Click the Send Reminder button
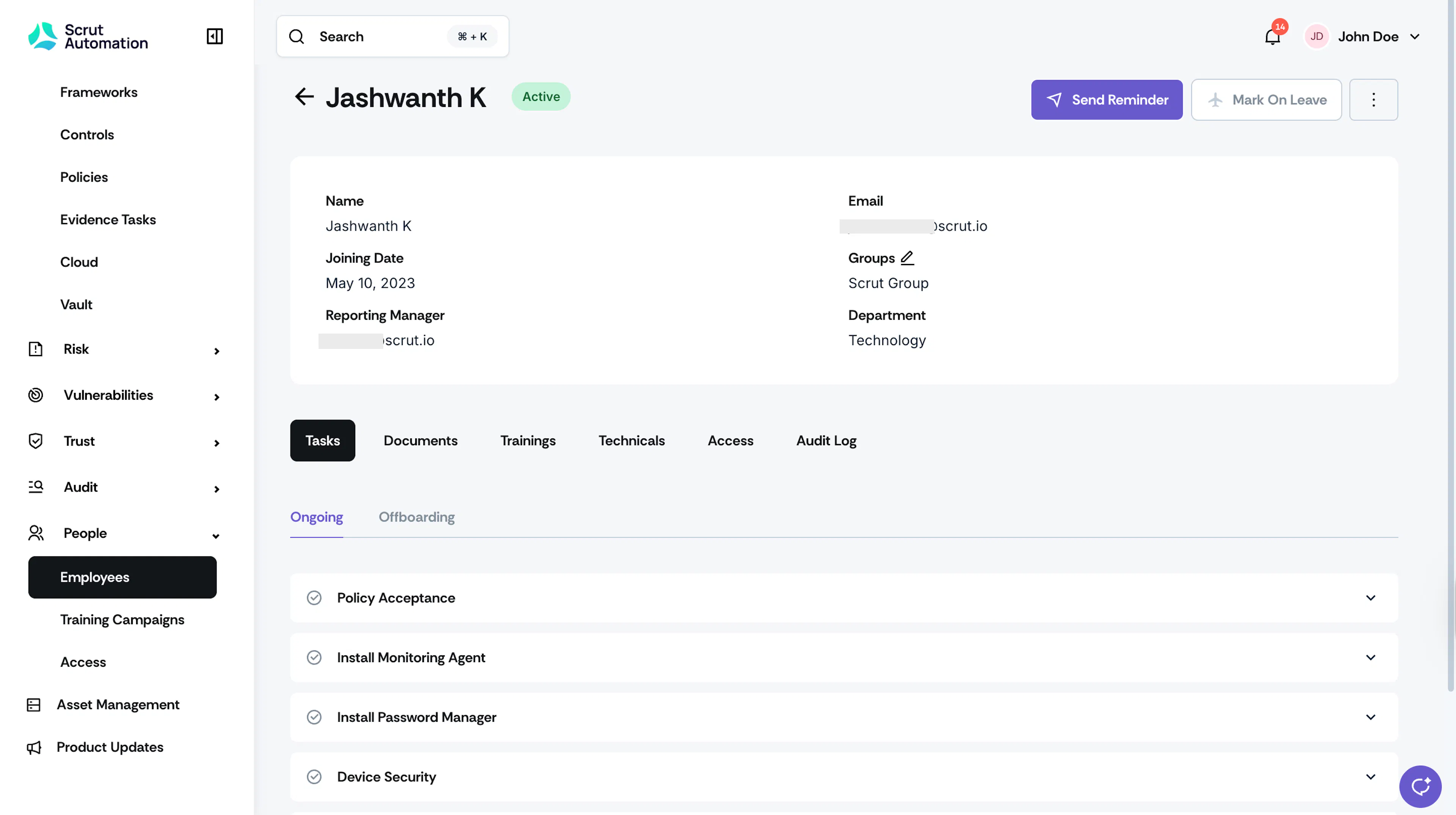The image size is (1456, 815). 1107,99
